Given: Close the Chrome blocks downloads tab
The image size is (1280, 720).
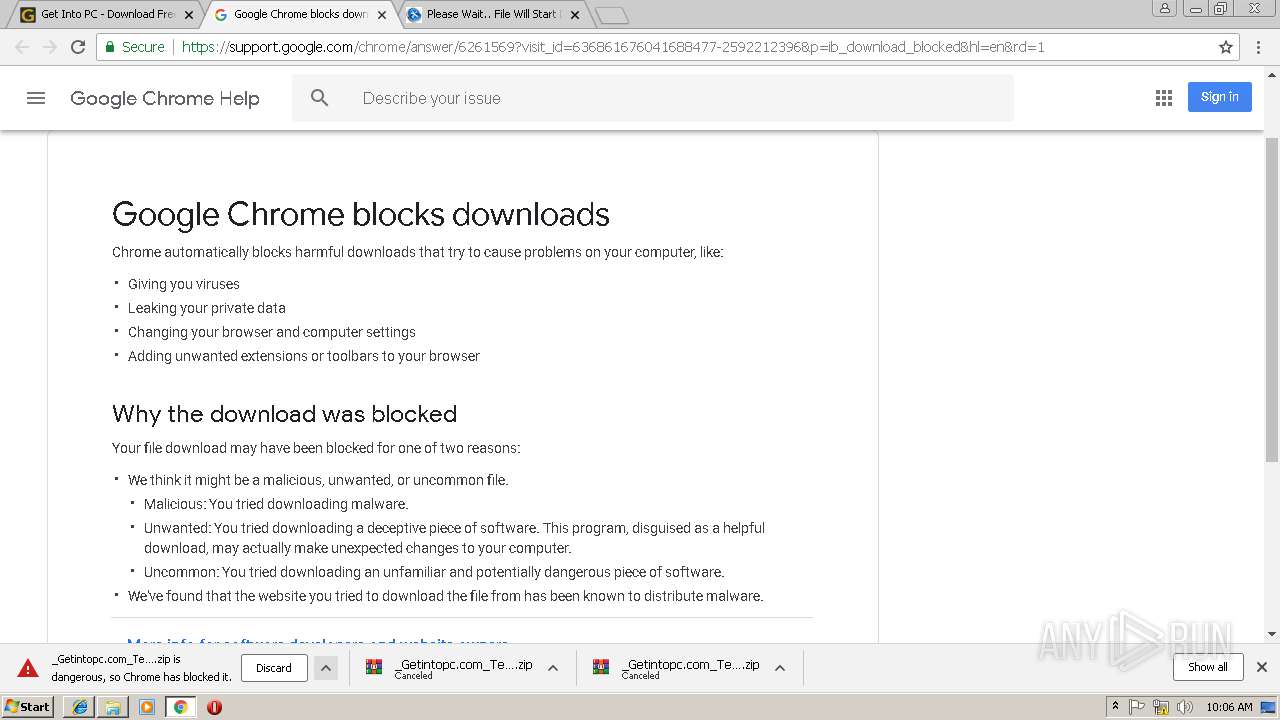Looking at the screenshot, I should click(382, 15).
